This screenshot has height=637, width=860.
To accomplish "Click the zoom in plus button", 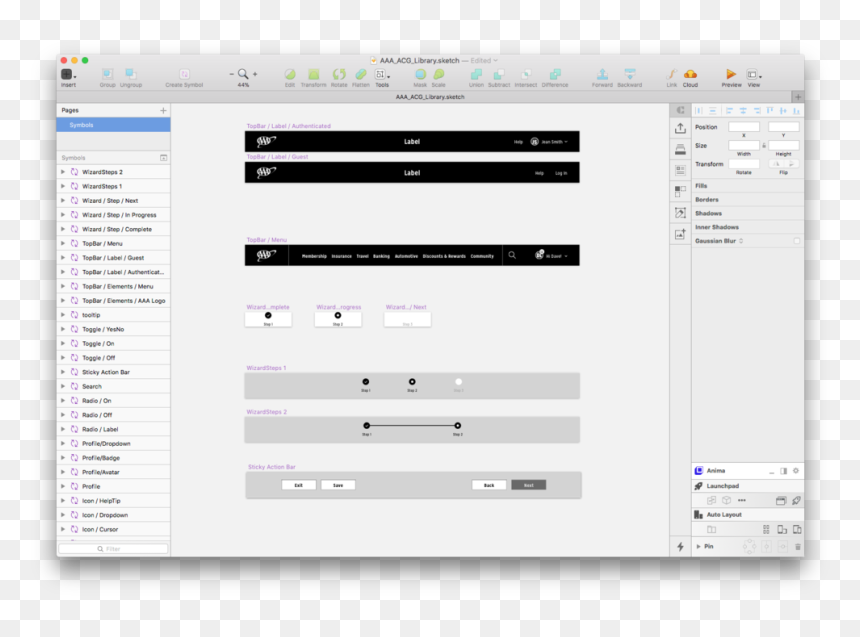I will tap(255, 74).
